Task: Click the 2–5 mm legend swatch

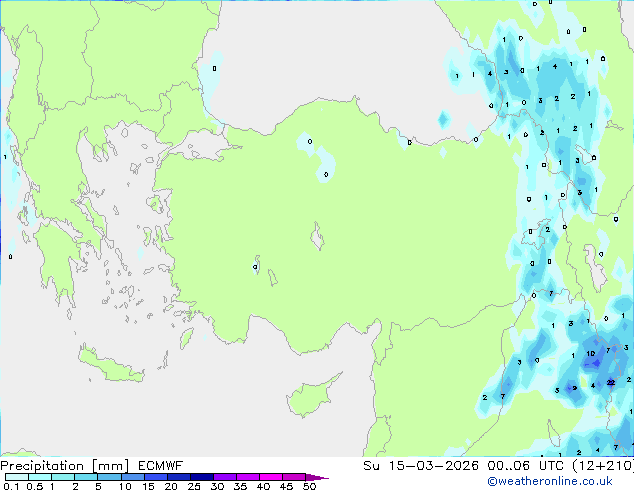Action: coord(86,477)
